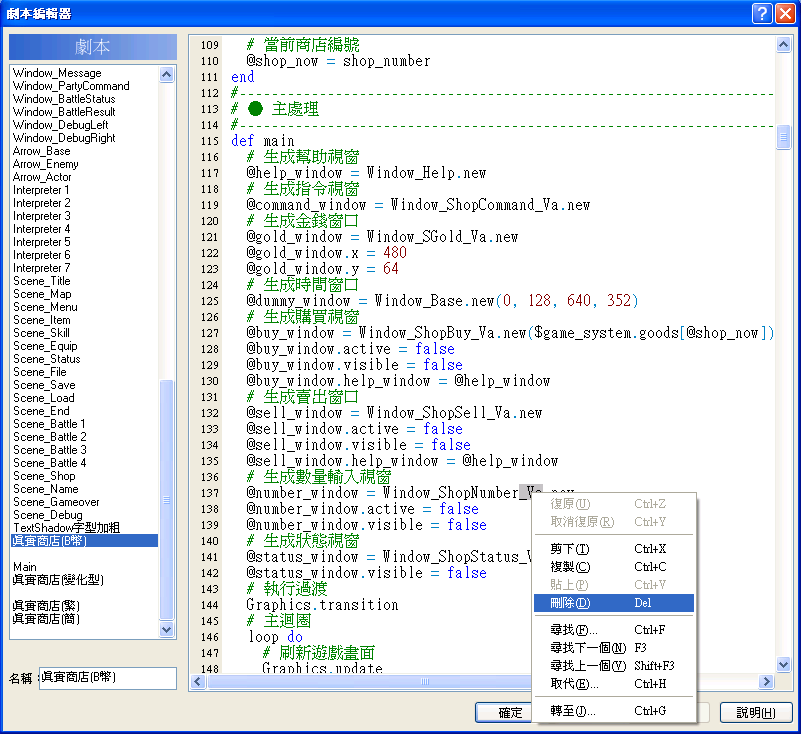Click script list scroll-down arrow
The height and width of the screenshot is (734, 801).
point(167,629)
